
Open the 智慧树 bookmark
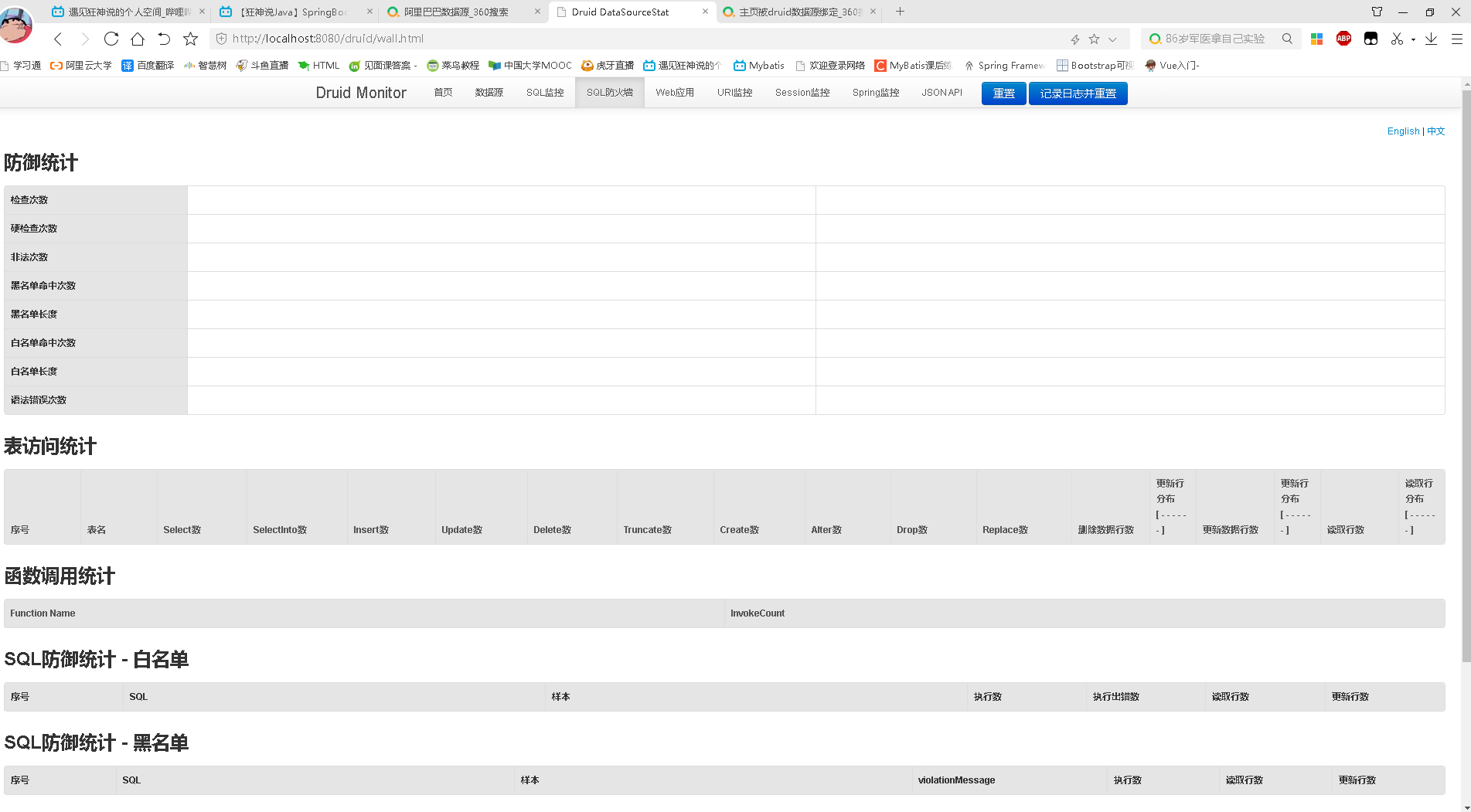205,66
